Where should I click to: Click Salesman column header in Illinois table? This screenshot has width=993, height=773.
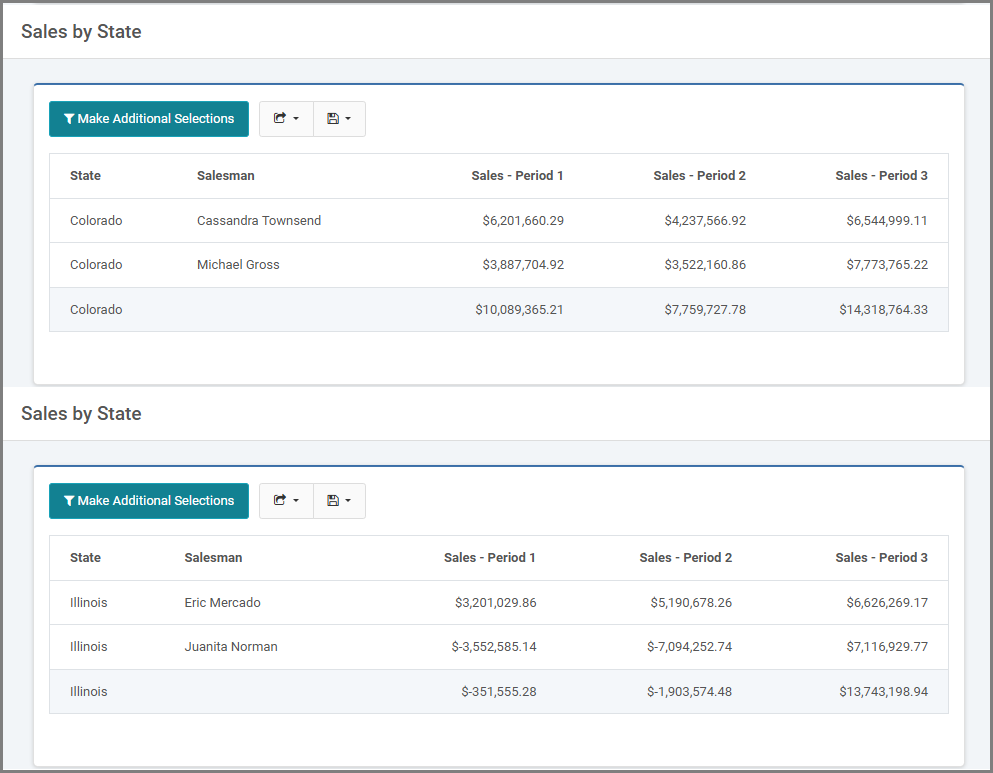click(x=213, y=558)
